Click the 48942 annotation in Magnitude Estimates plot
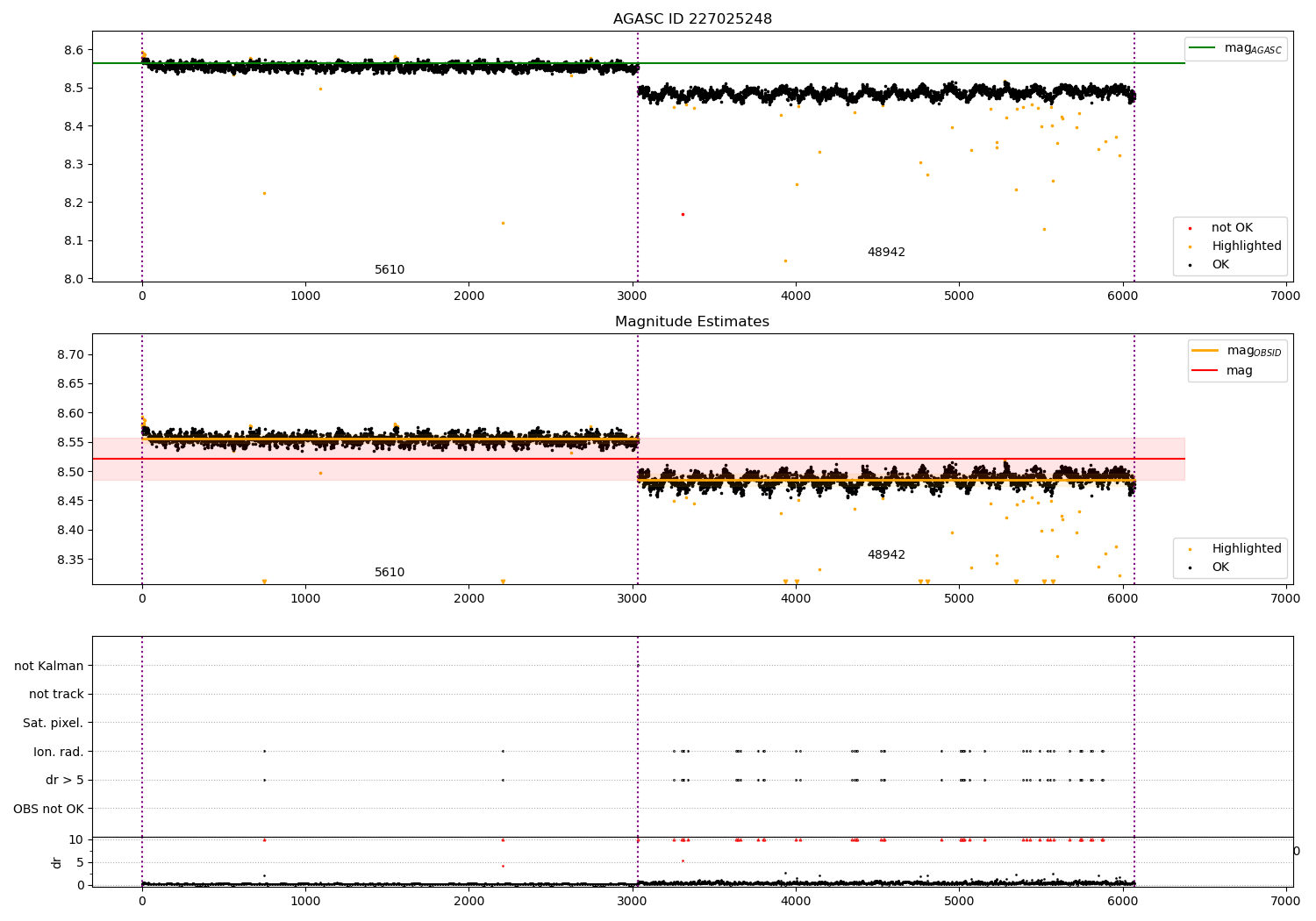The width and height of the screenshot is (1316, 921). [x=886, y=555]
